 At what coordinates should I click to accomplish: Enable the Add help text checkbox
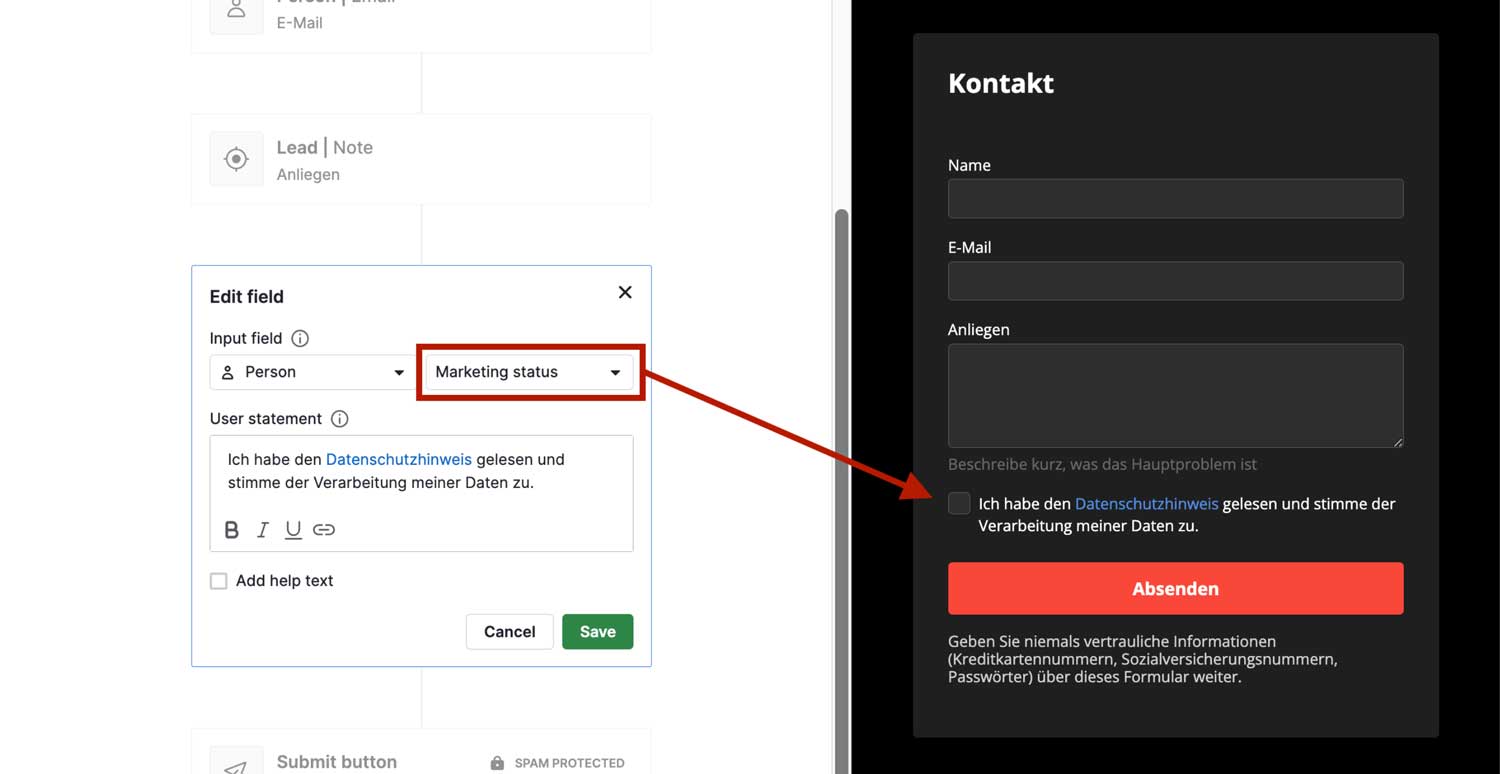pyautogui.click(x=219, y=581)
